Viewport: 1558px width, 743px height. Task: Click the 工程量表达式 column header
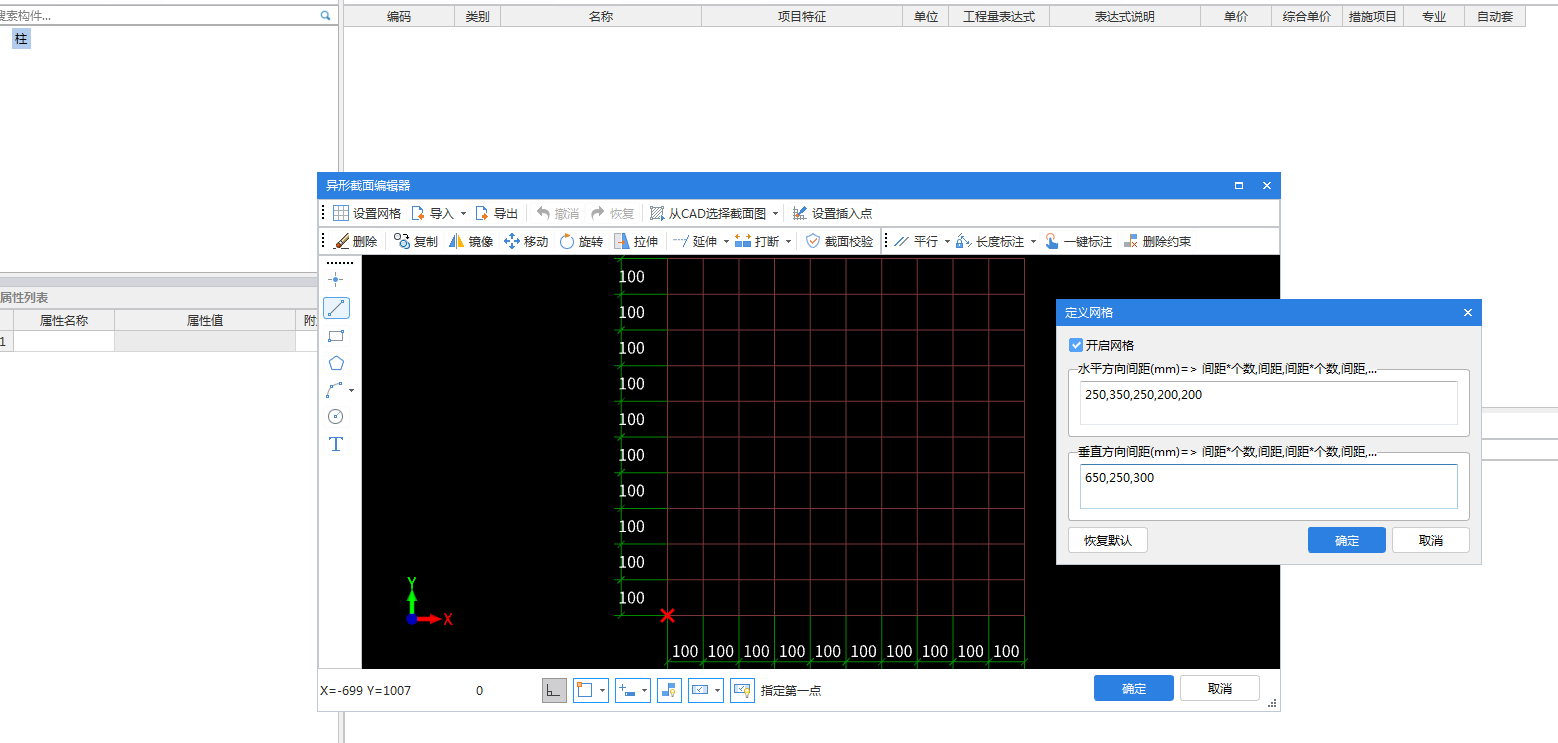[999, 17]
